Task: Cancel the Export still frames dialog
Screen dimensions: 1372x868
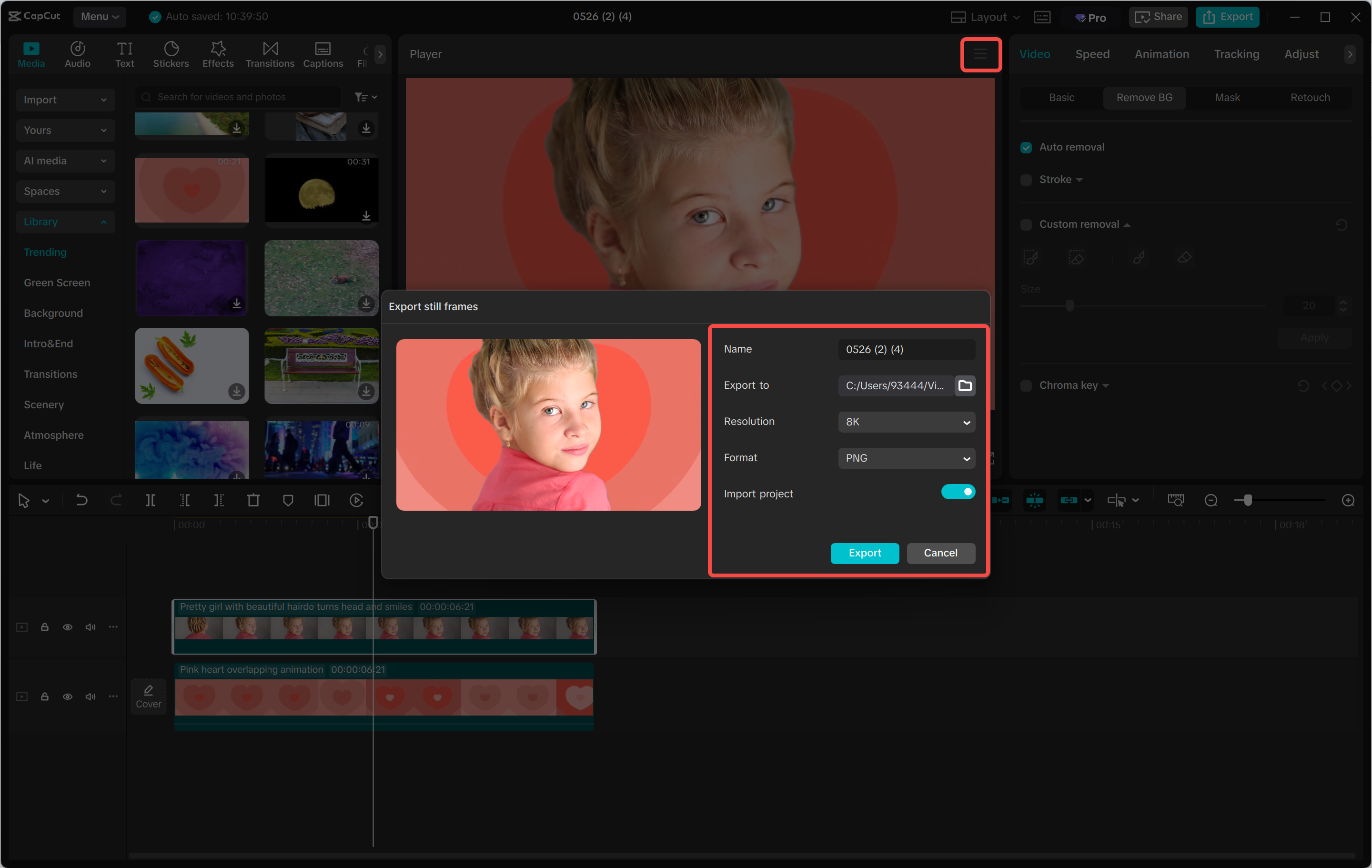Action: [940, 553]
